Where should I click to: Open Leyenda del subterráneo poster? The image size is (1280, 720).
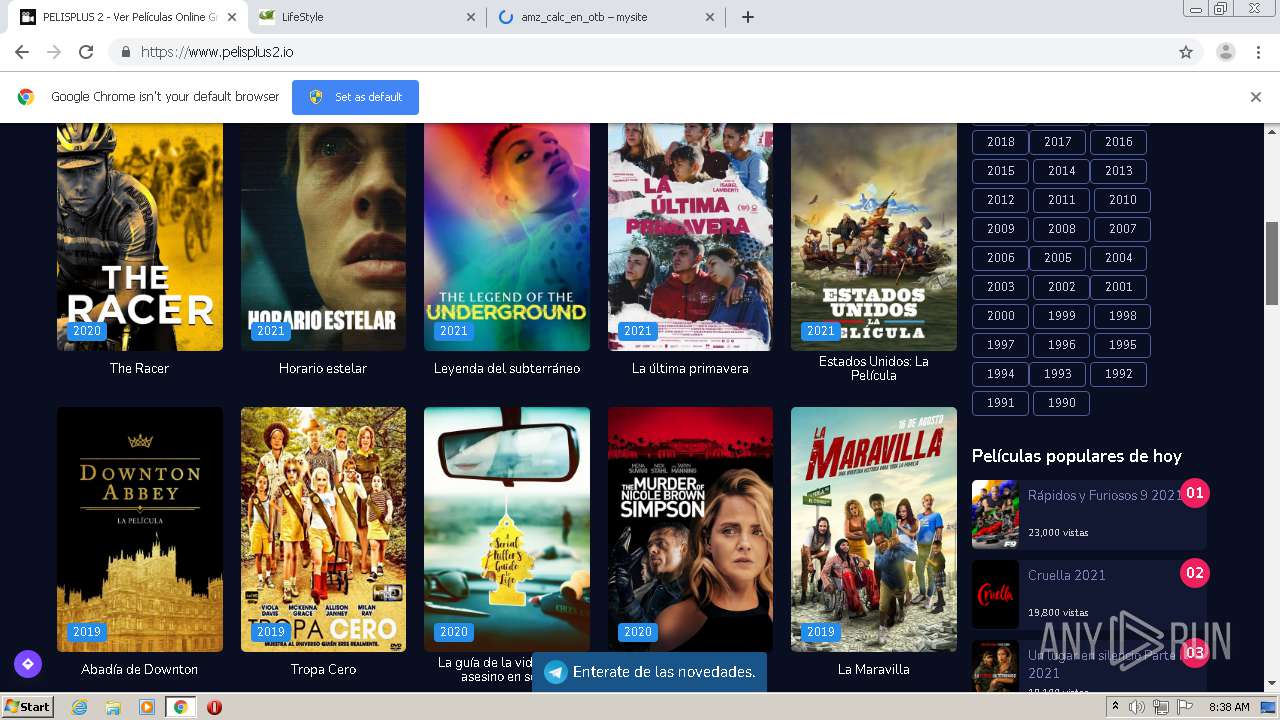pyautogui.click(x=507, y=236)
